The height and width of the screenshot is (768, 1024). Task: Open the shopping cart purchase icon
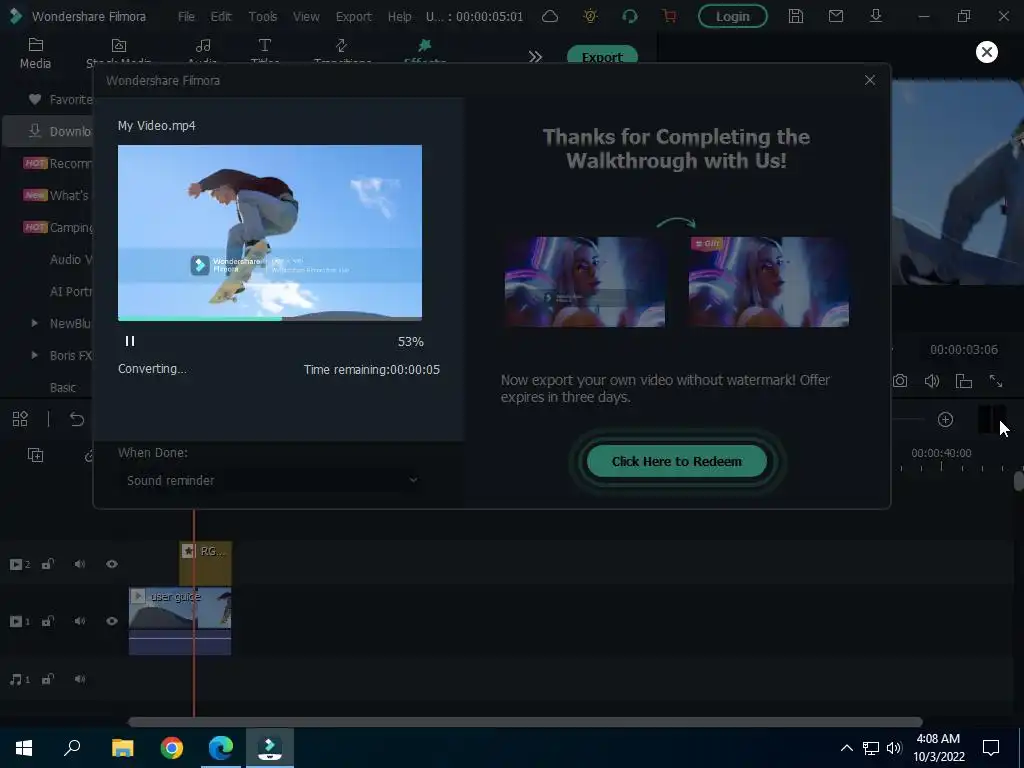click(669, 16)
